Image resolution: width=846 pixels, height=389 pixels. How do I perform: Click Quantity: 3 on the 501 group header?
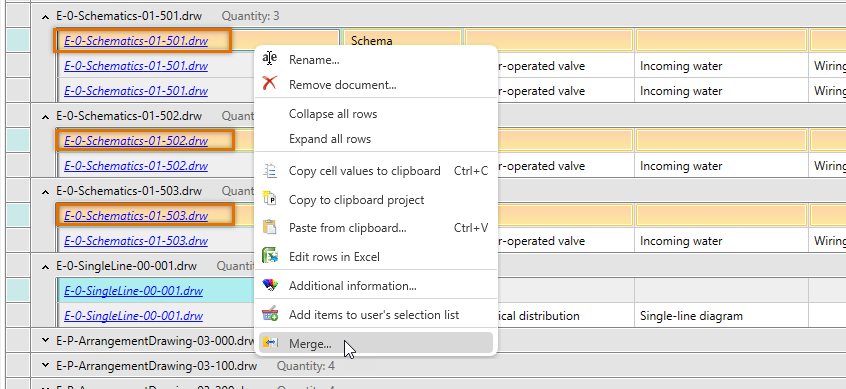click(x=250, y=16)
